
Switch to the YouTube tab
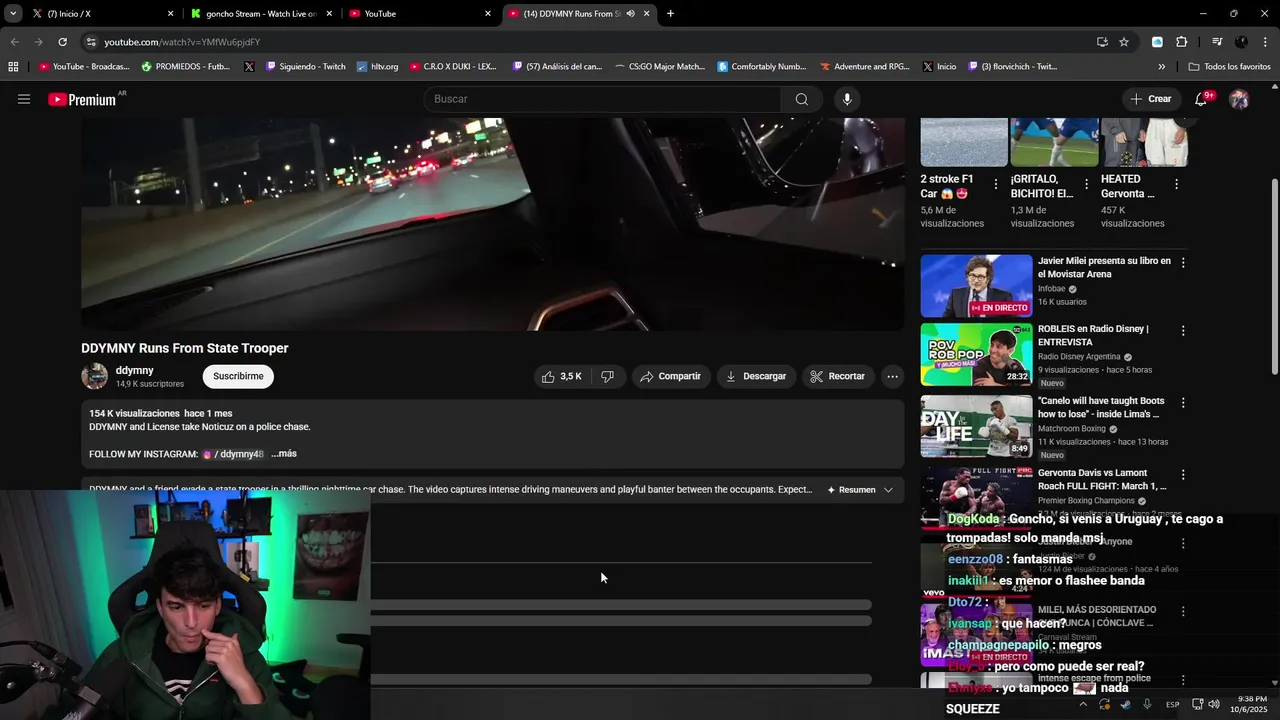pyautogui.click(x=419, y=14)
